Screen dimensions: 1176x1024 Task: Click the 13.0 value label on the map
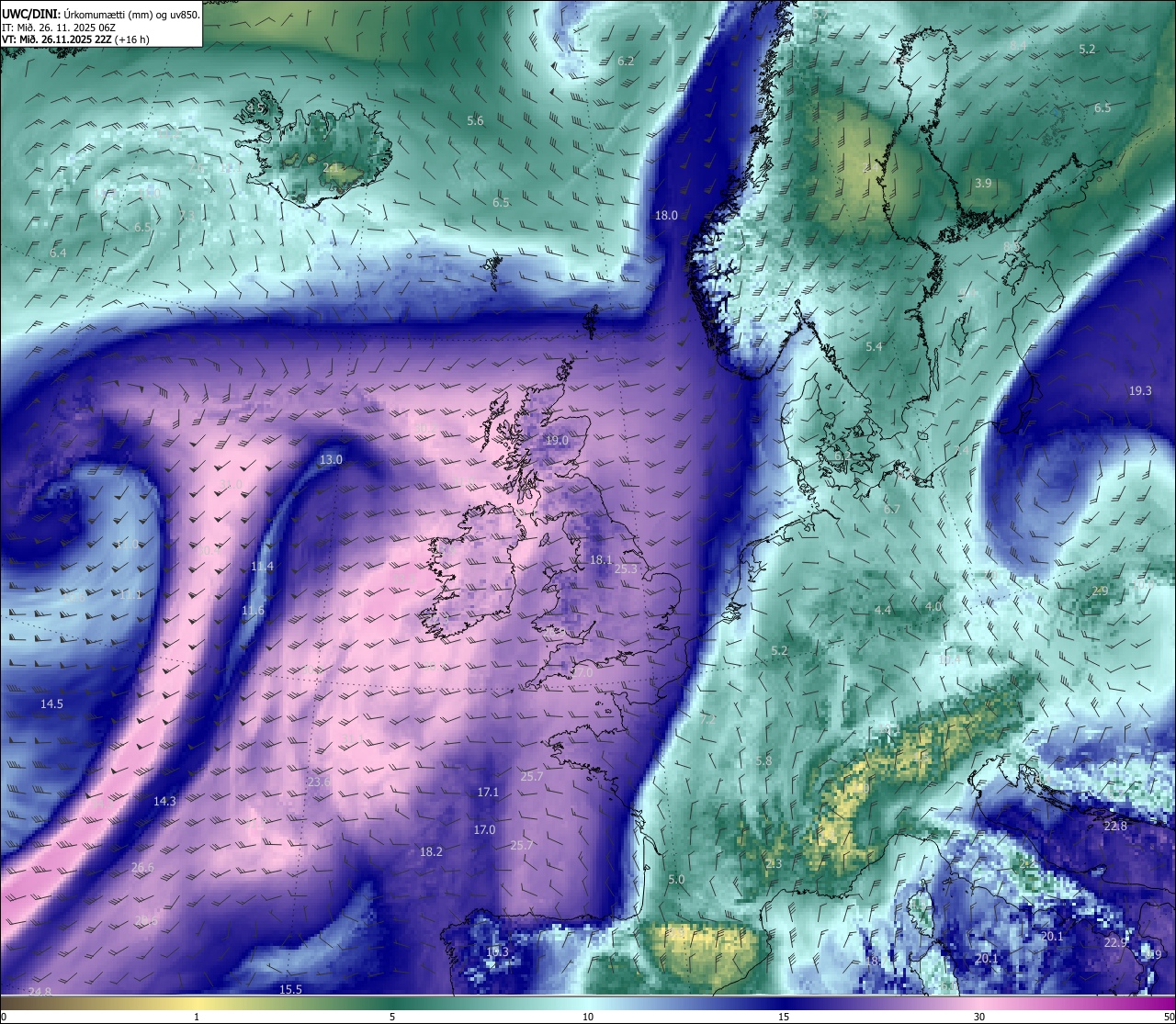click(x=331, y=459)
